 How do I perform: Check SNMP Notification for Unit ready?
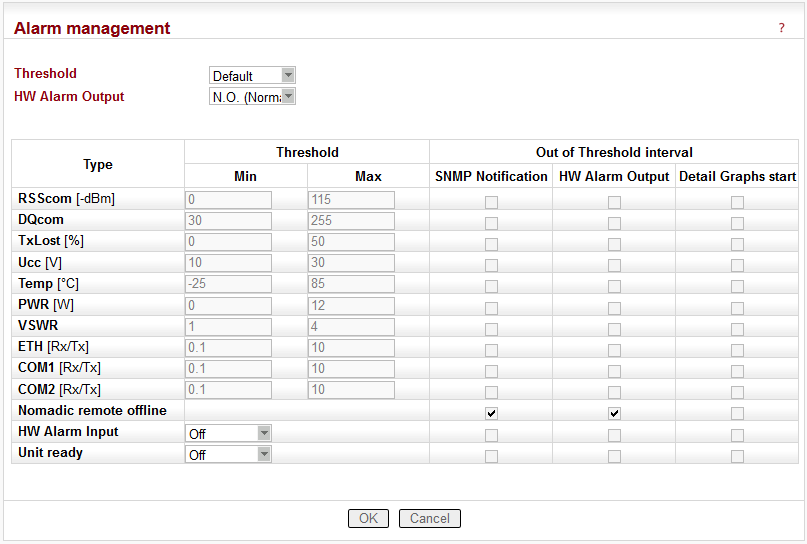492,456
